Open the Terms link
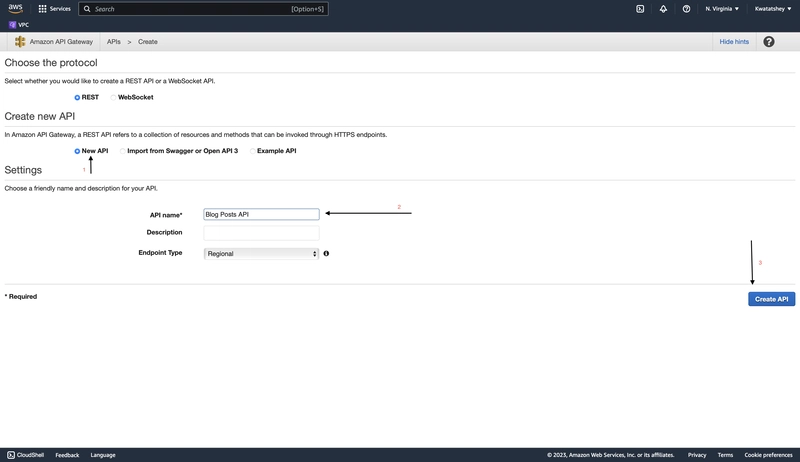This screenshot has width=800, height=462. (725, 455)
